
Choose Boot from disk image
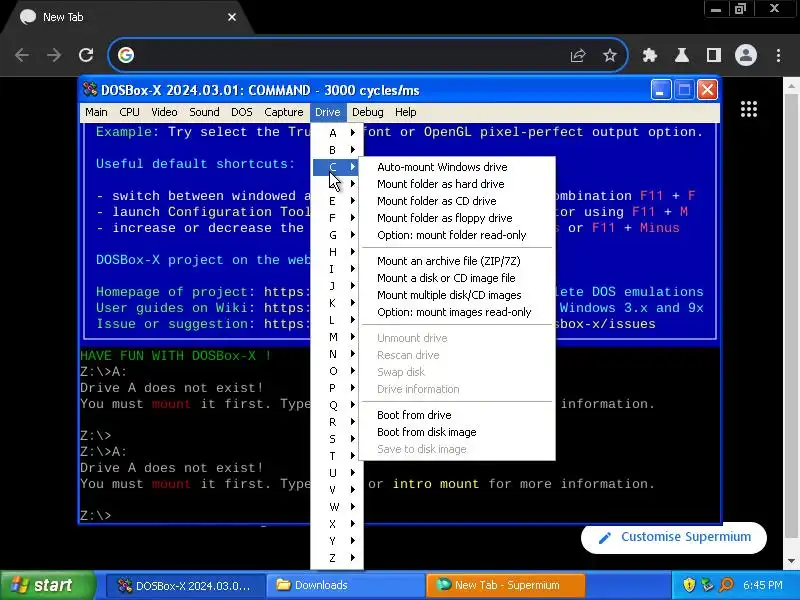[x=457, y=432]
